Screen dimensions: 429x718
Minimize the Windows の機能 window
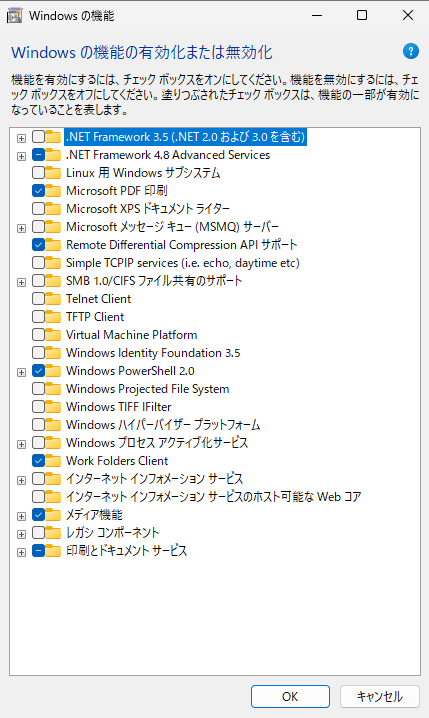[x=317, y=16]
